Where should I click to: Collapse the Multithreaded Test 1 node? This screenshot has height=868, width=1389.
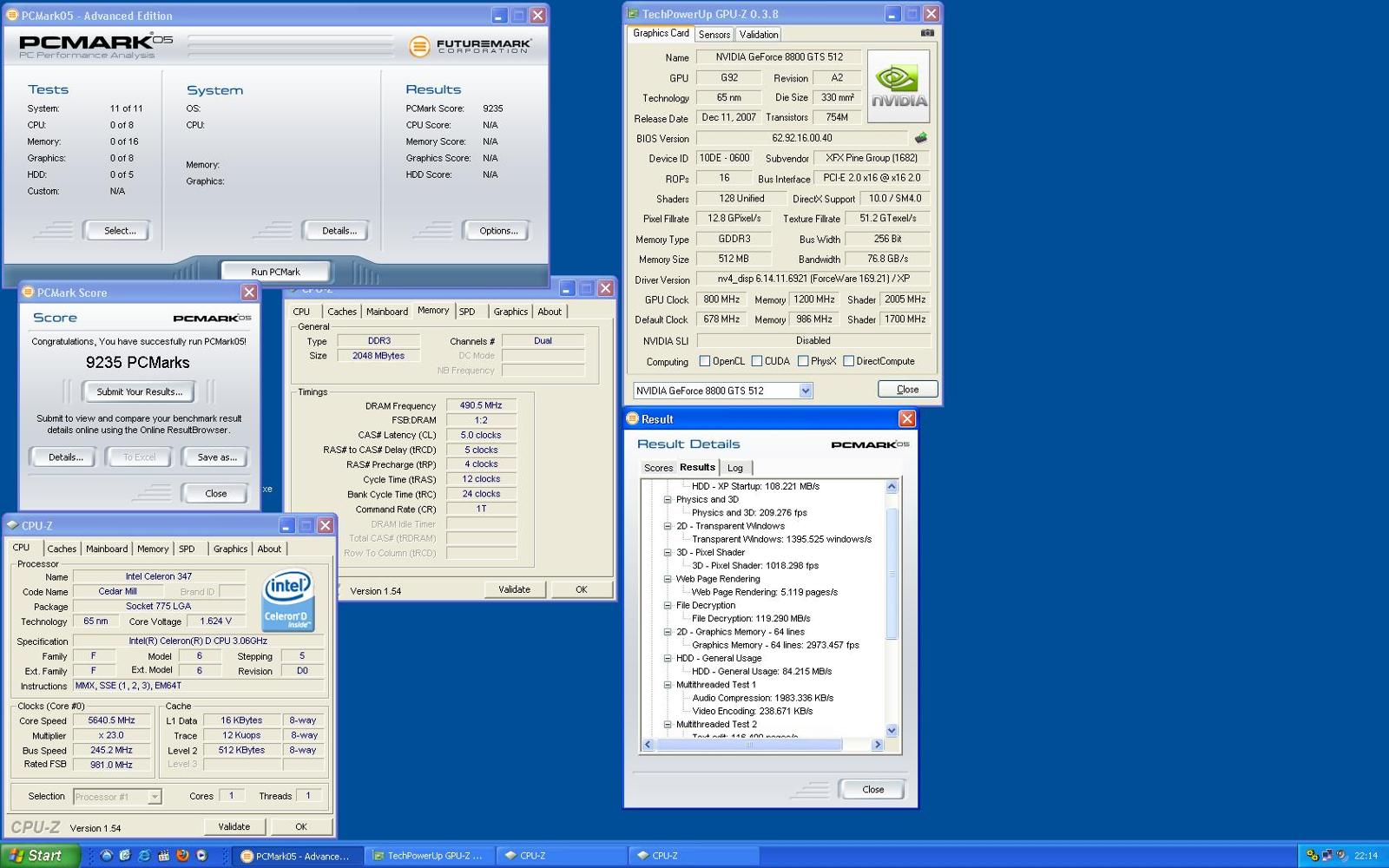pos(668,685)
